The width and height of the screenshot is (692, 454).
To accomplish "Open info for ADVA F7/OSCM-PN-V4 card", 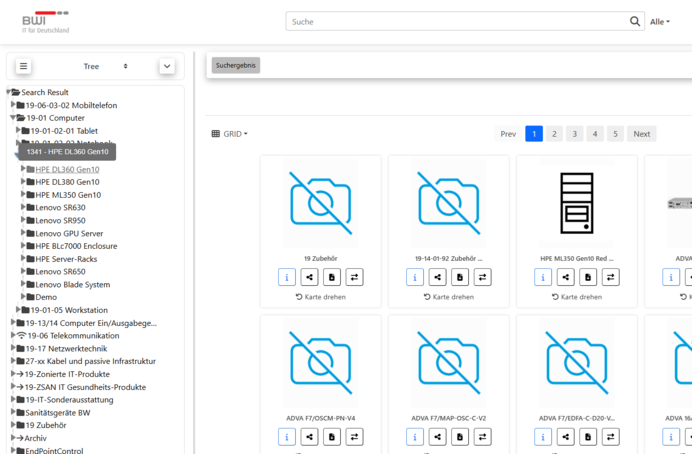I will pyautogui.click(x=286, y=437).
